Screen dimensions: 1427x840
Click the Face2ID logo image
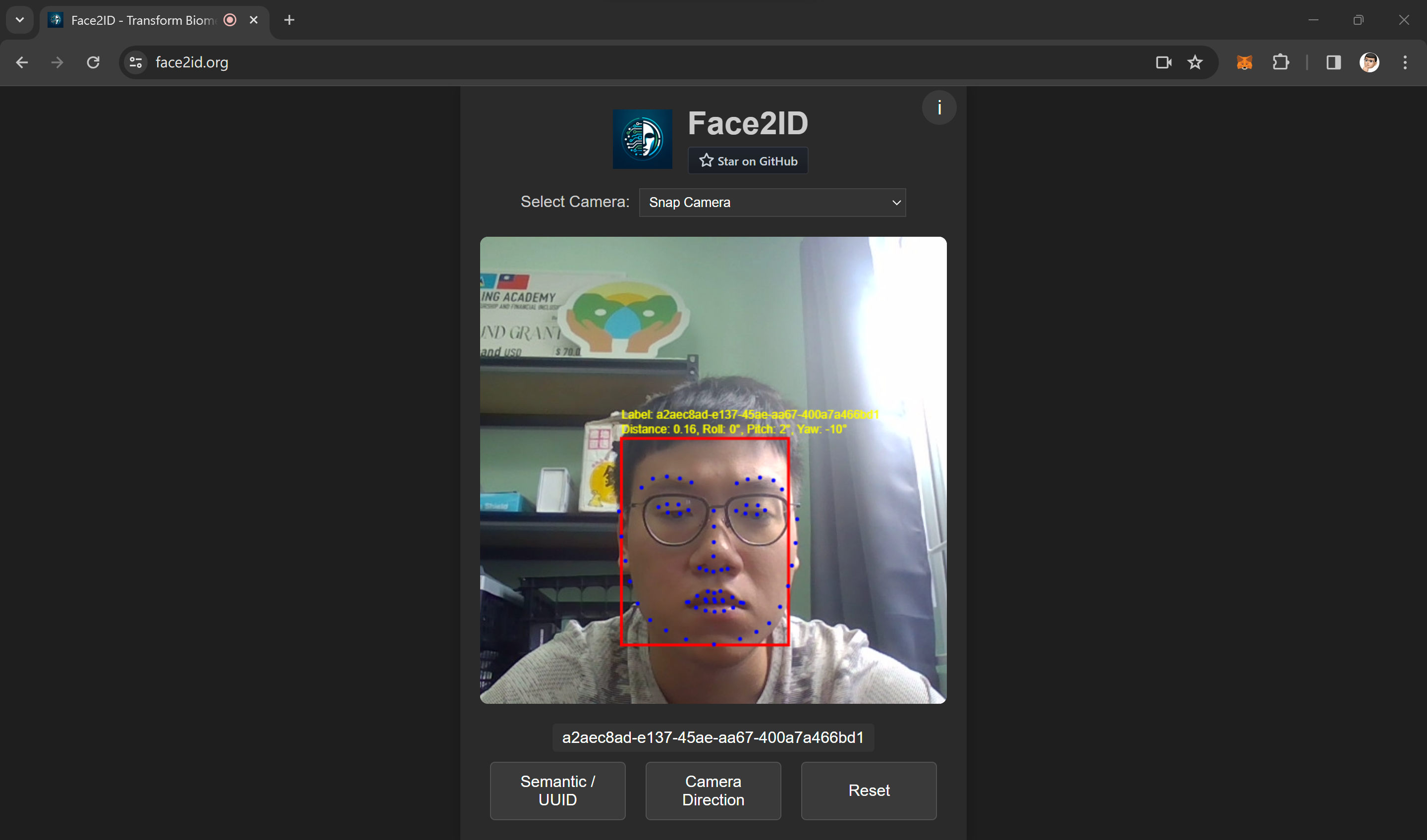[642, 139]
